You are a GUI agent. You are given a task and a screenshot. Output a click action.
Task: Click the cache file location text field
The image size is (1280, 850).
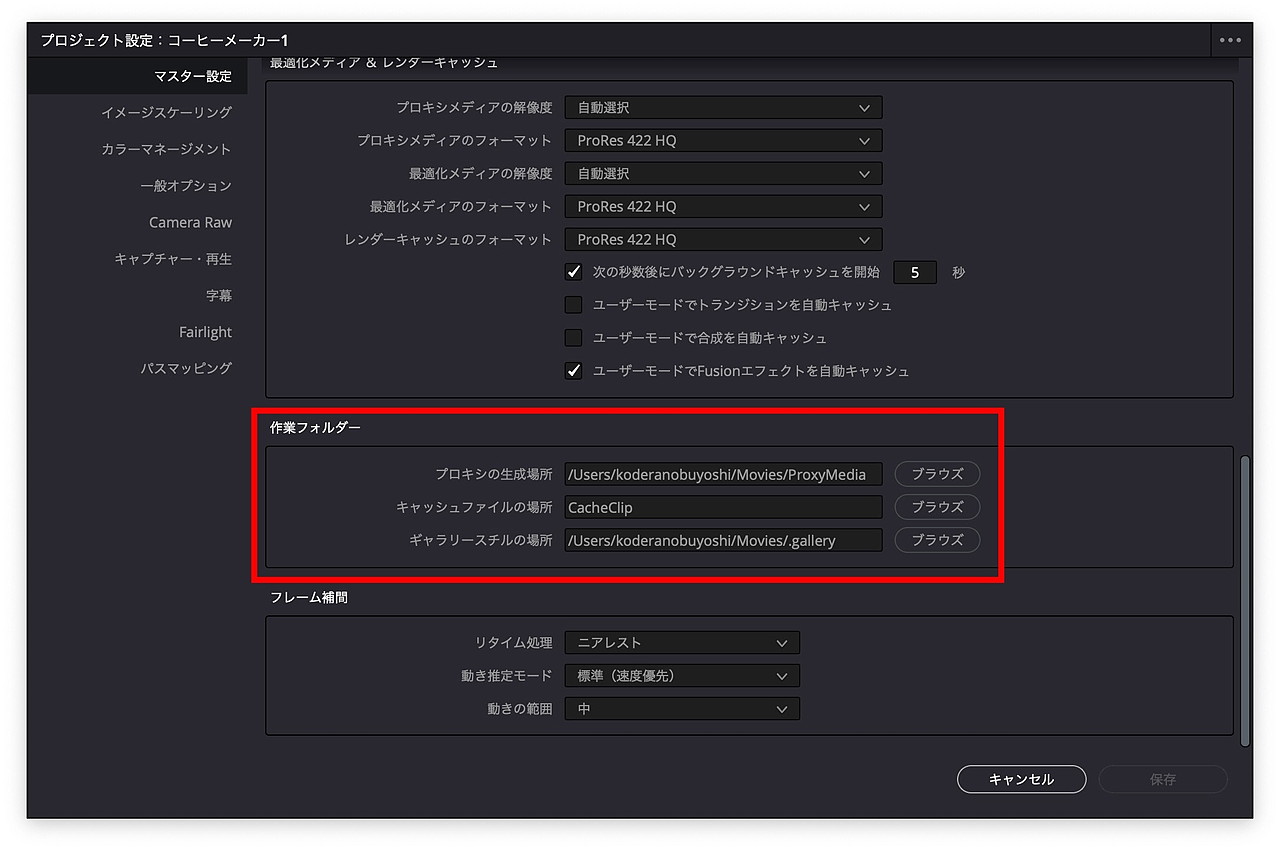point(722,507)
